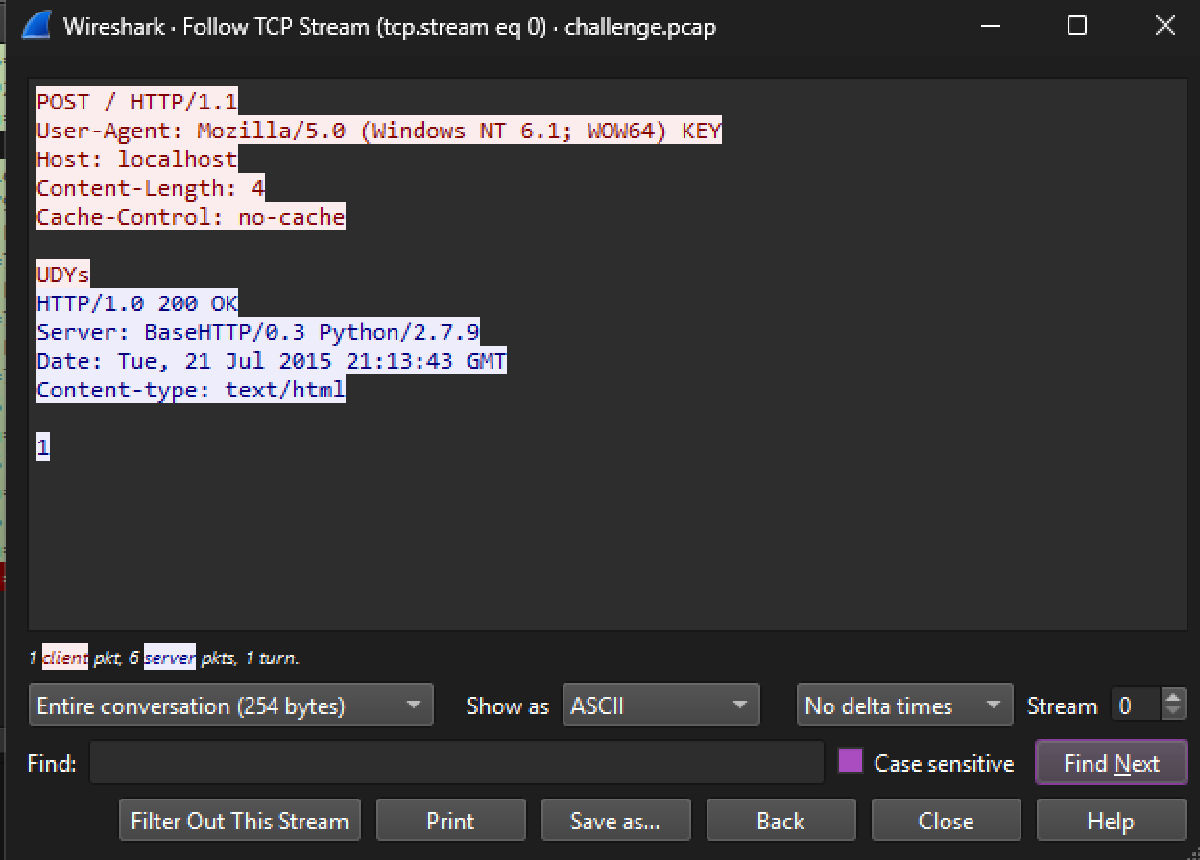
Task: Click the 'Content-Length: 4' line
Action: [150, 188]
